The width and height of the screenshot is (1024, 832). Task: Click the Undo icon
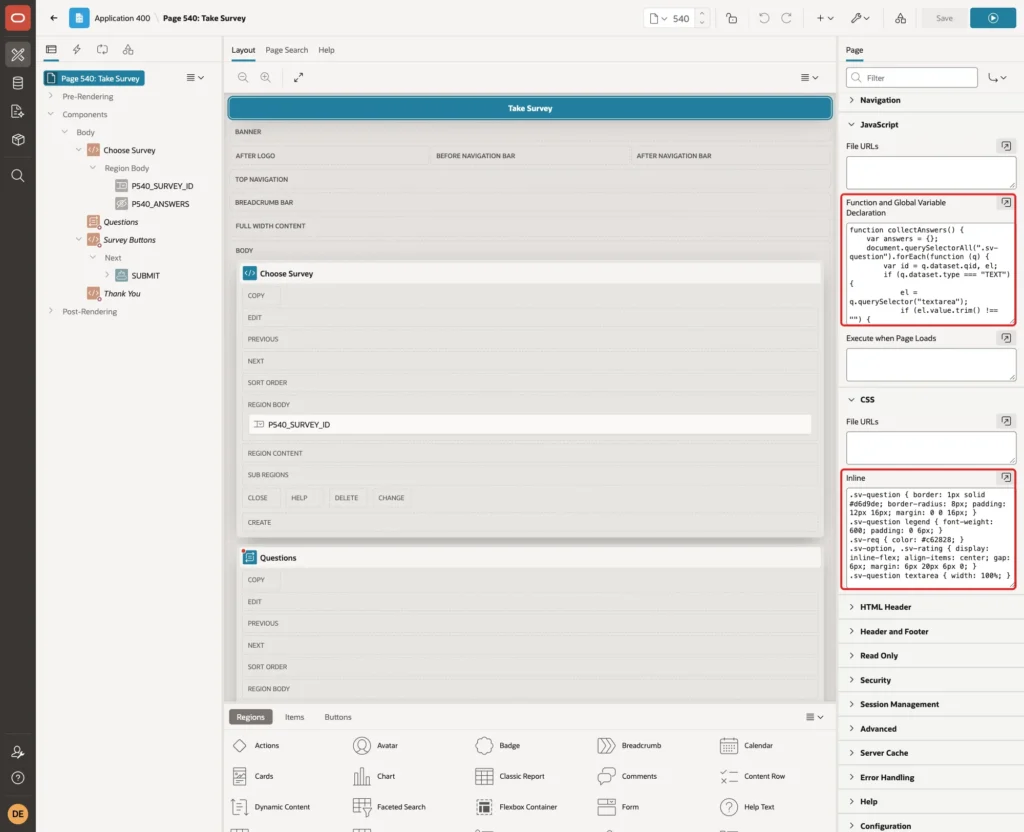tap(763, 18)
